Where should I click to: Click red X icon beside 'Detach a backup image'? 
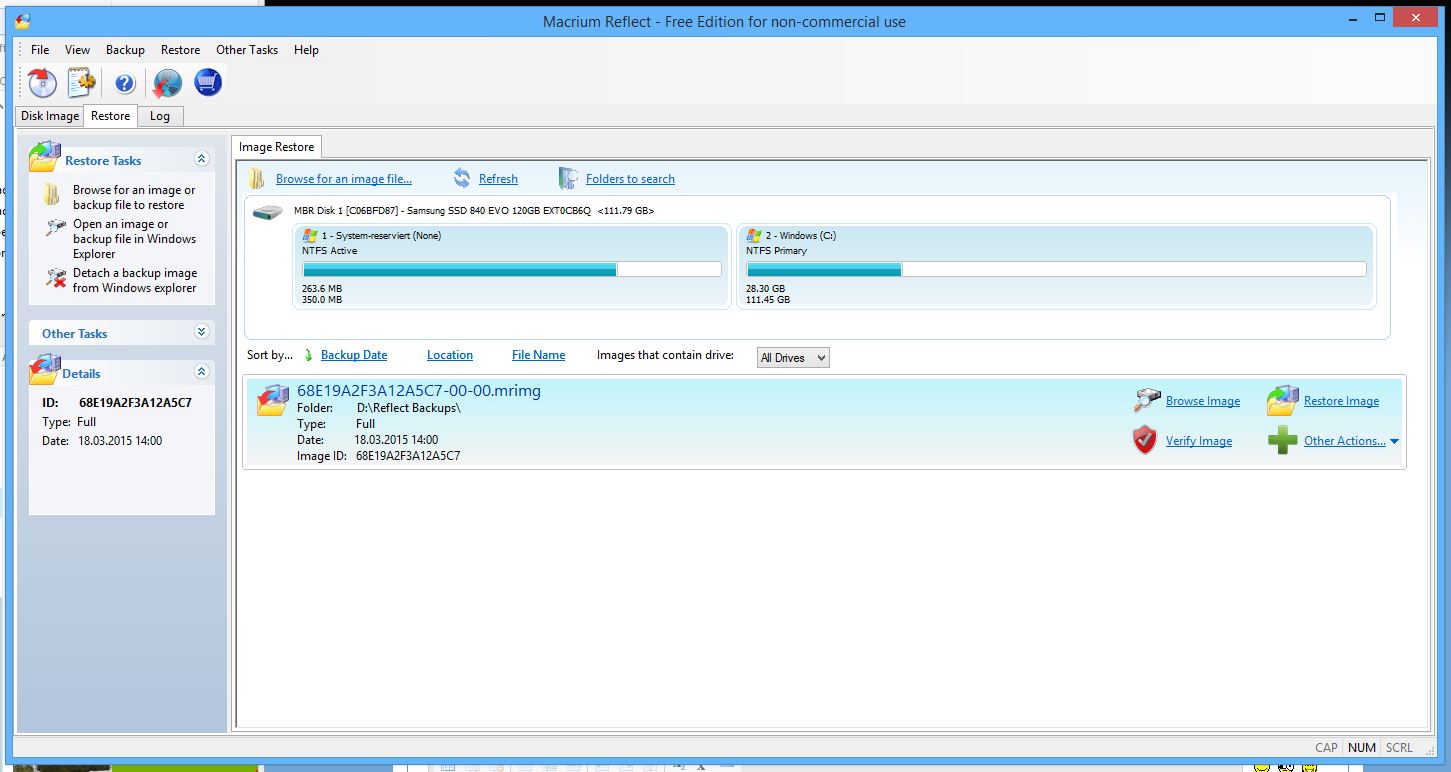[x=56, y=277]
